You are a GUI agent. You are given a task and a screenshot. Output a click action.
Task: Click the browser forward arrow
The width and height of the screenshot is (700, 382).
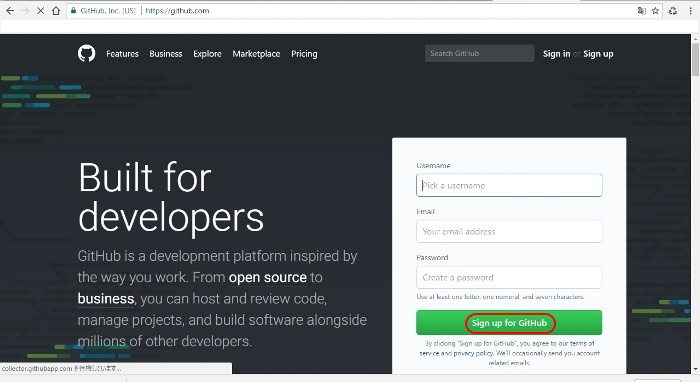(x=25, y=11)
